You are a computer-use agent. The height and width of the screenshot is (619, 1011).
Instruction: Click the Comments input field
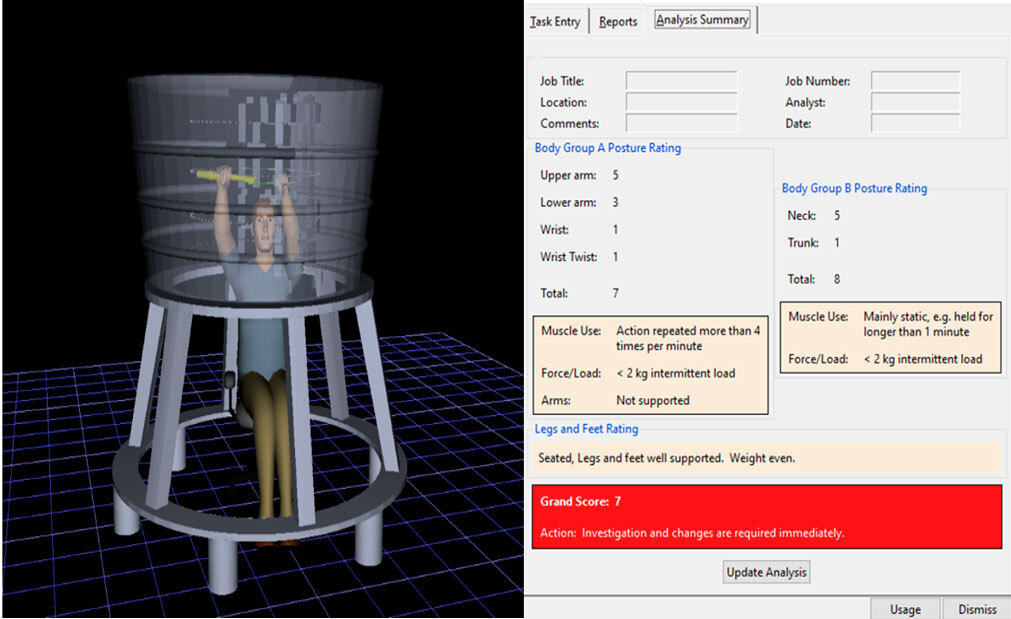coord(682,123)
